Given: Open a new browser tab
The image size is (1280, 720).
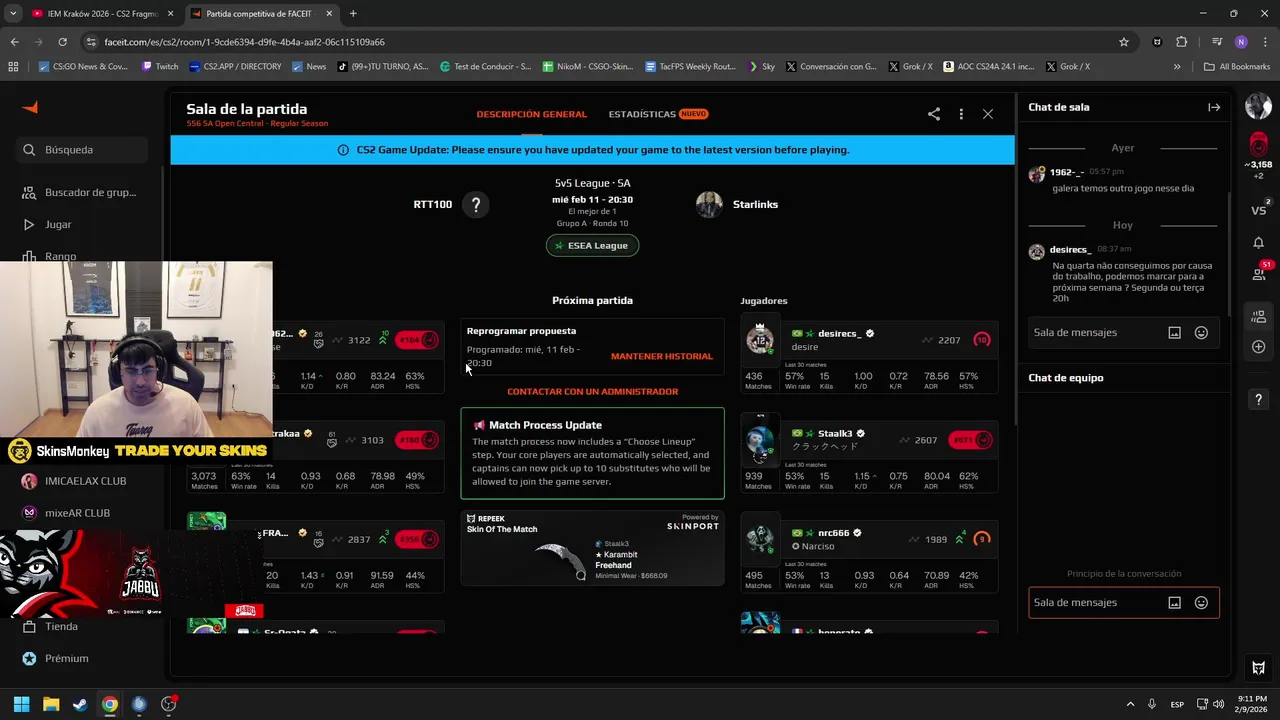Looking at the screenshot, I should pyautogui.click(x=353, y=14).
